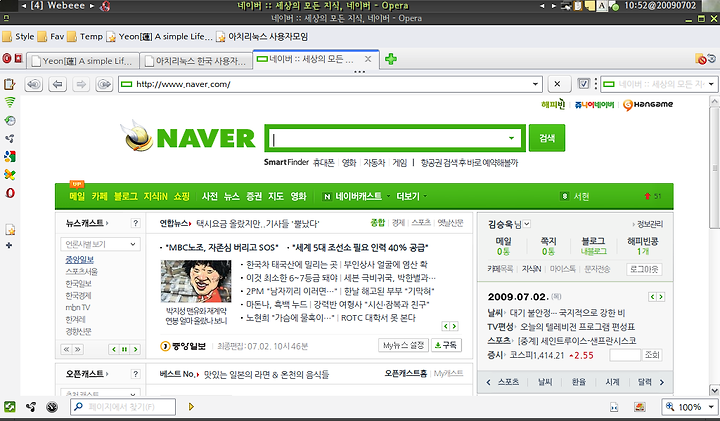Image resolution: width=720 pixels, height=421 pixels.
Task: Click the My뉴스 설정 button
Action: coord(404,345)
